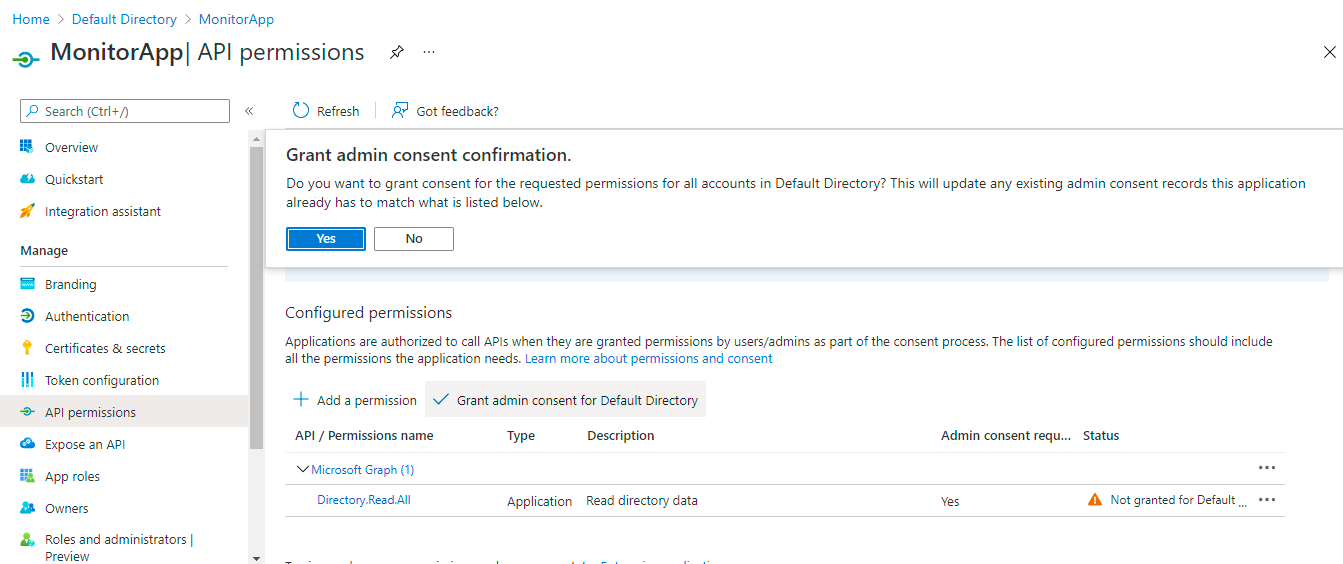Open ellipsis menu for Directory.Read.All row

click(1267, 500)
